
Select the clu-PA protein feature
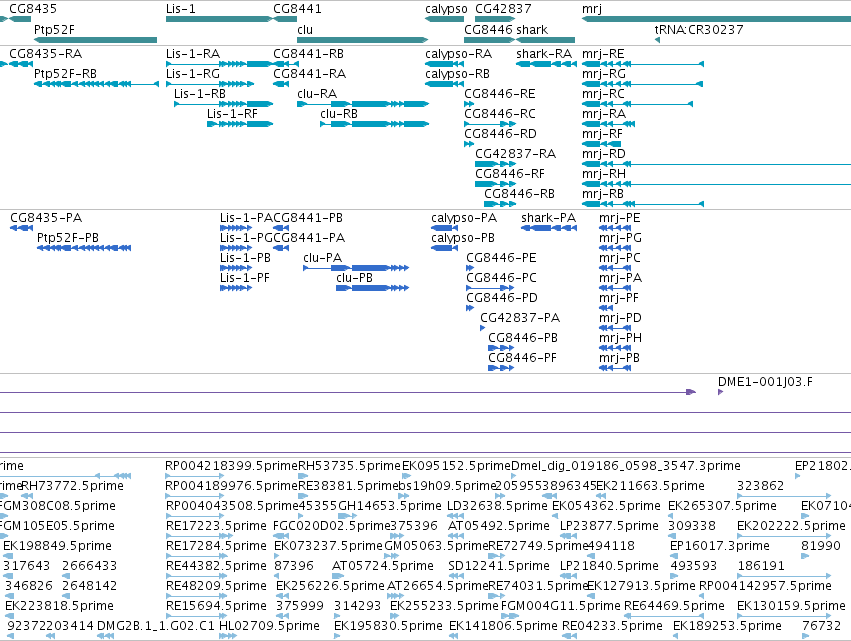[356, 268]
